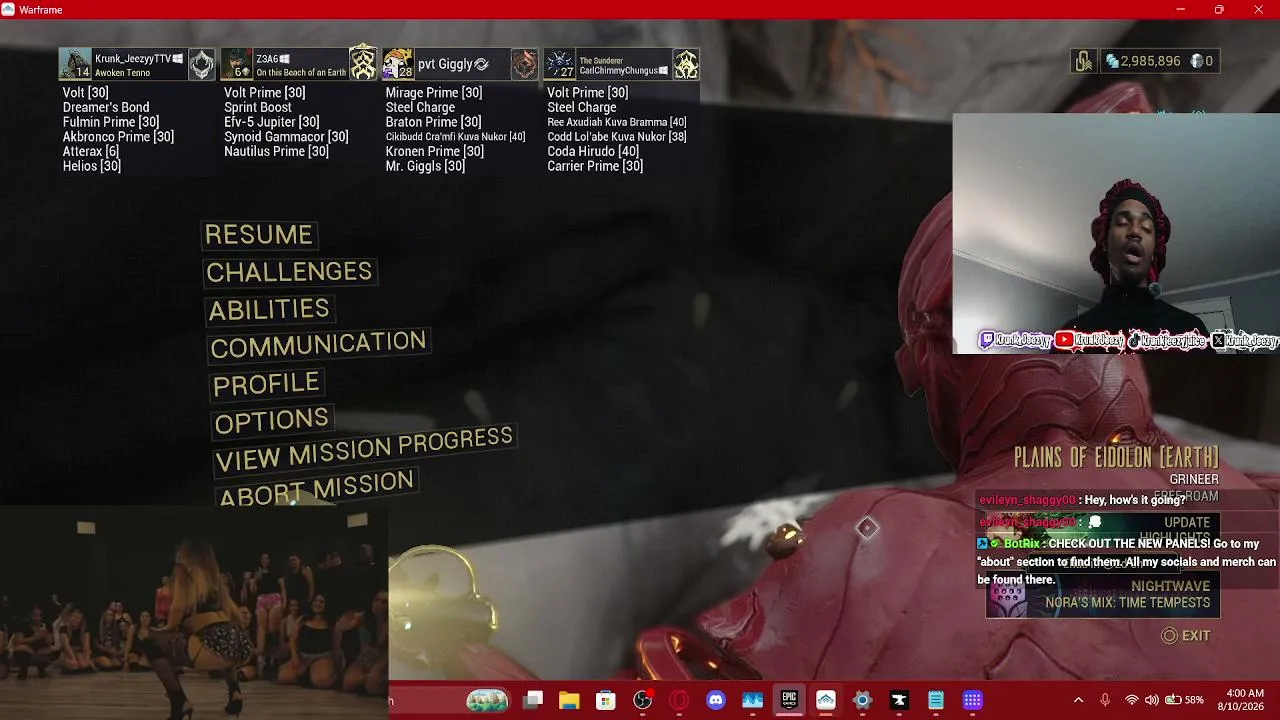This screenshot has height=720, width=1280.
Task: Select VIEW MISSION PROGRESS menu entry
Action: pyautogui.click(x=364, y=449)
